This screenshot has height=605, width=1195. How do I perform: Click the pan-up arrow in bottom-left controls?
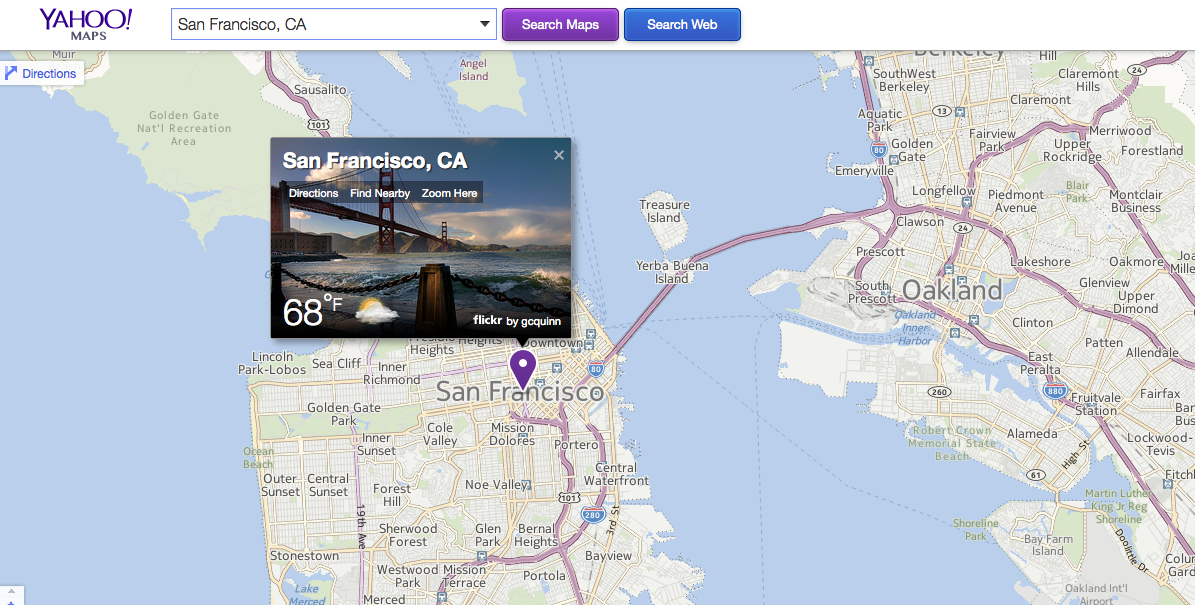click(11, 590)
